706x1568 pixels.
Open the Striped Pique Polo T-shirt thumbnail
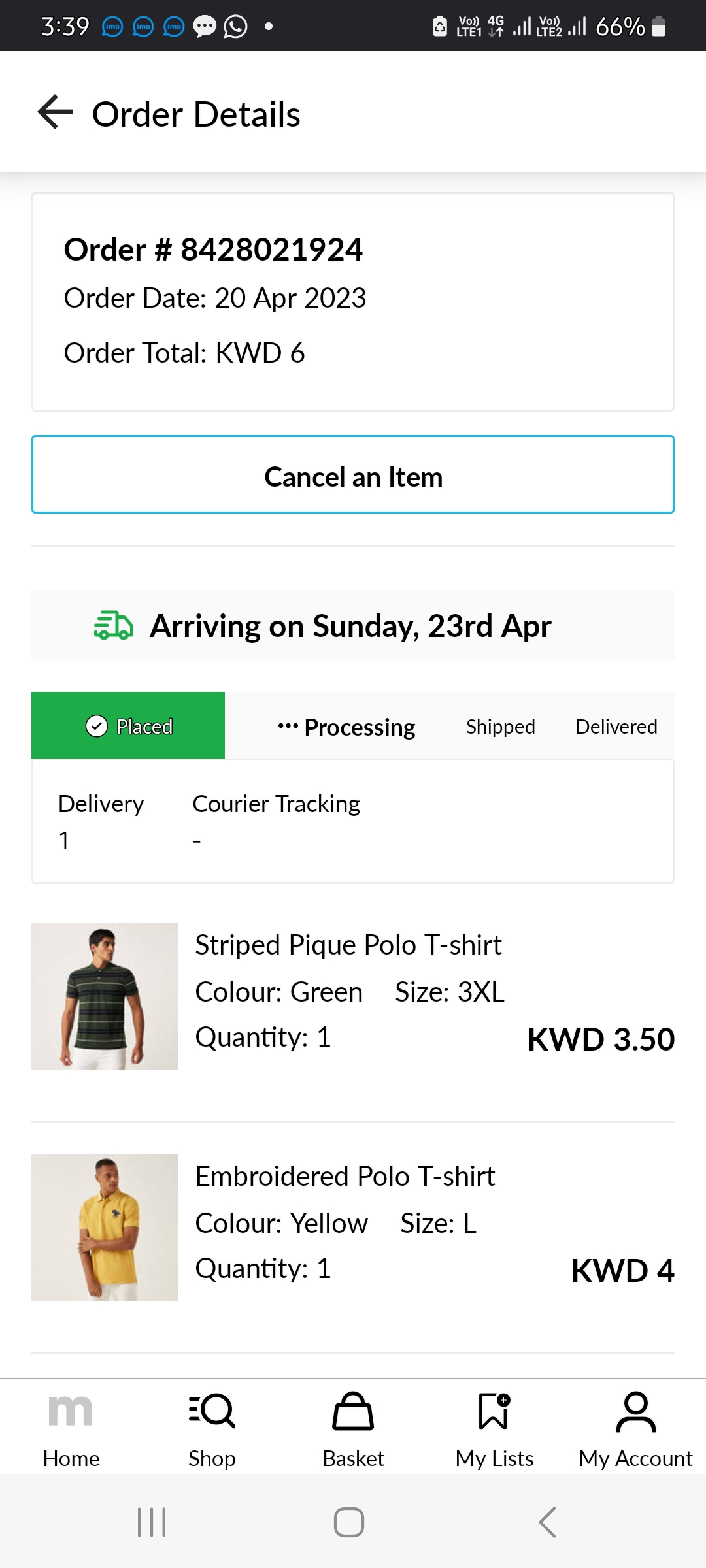[105, 996]
